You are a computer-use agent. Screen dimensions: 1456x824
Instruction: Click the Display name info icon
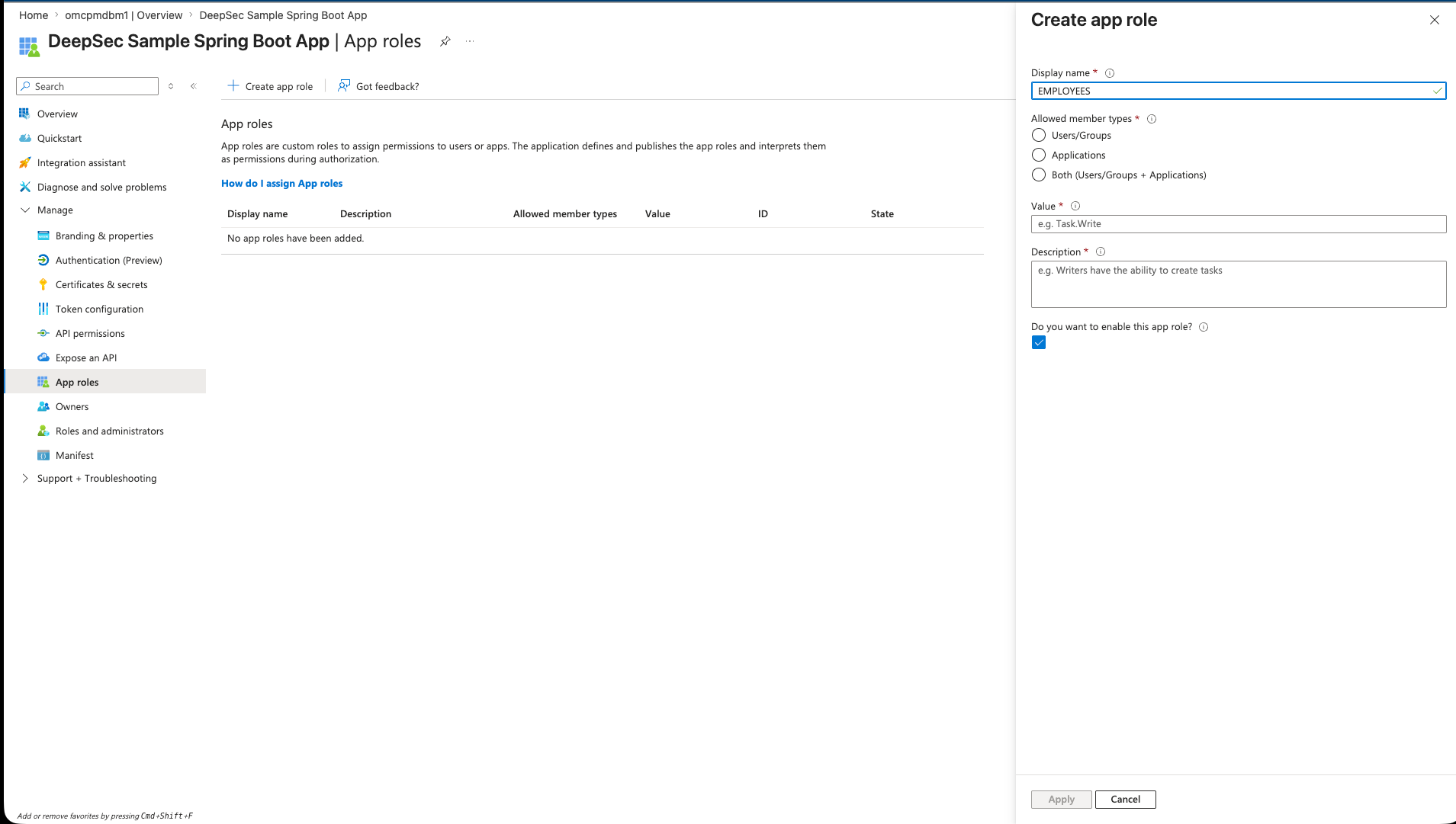(x=1110, y=73)
